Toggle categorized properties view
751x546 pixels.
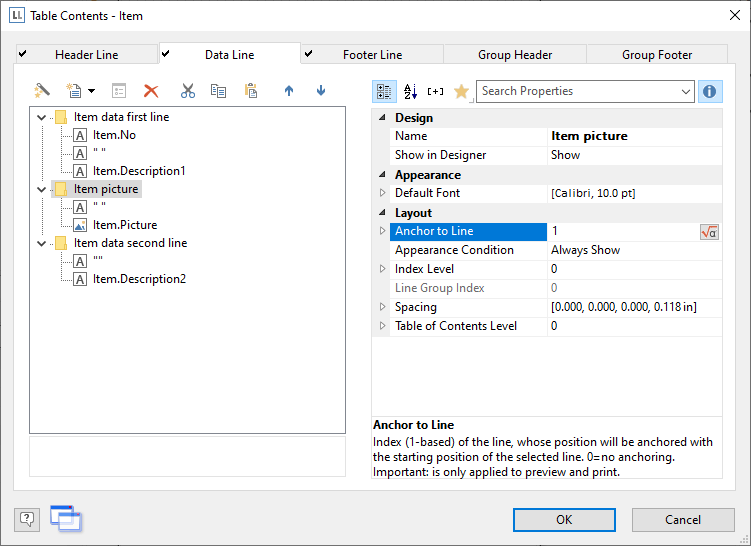pyautogui.click(x=384, y=92)
